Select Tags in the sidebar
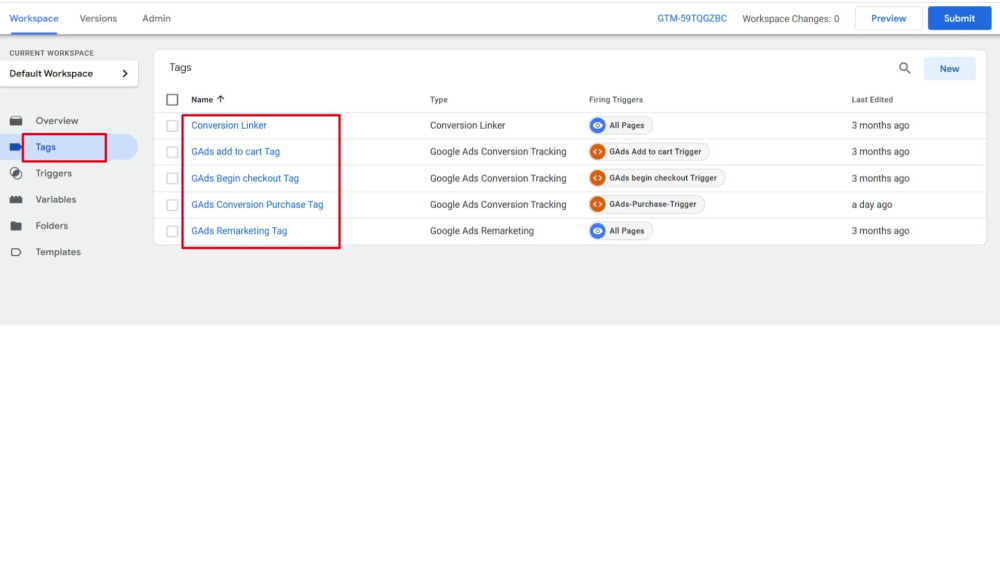The height and width of the screenshot is (563, 1000). click(45, 147)
